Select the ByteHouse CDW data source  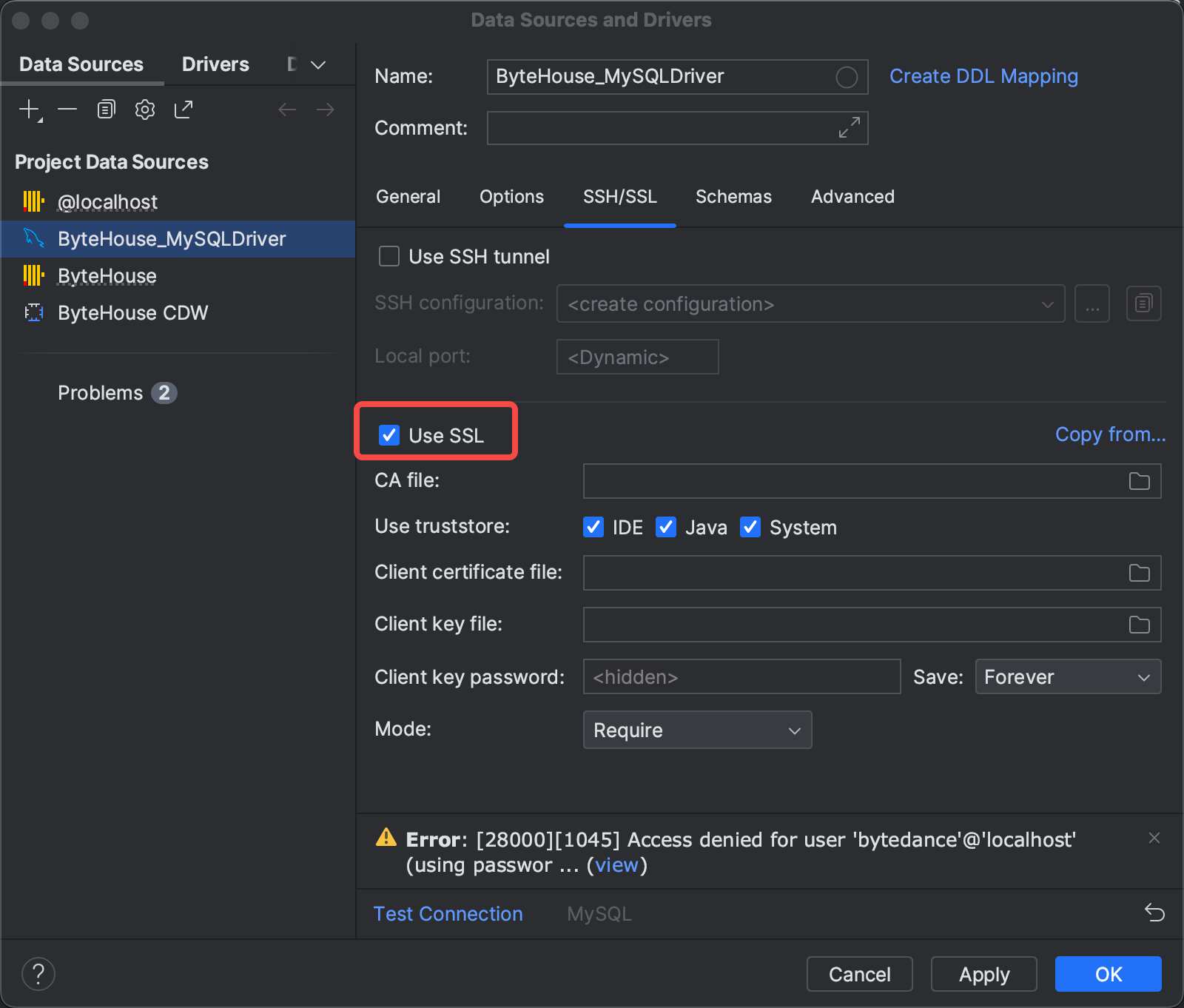click(178, 312)
